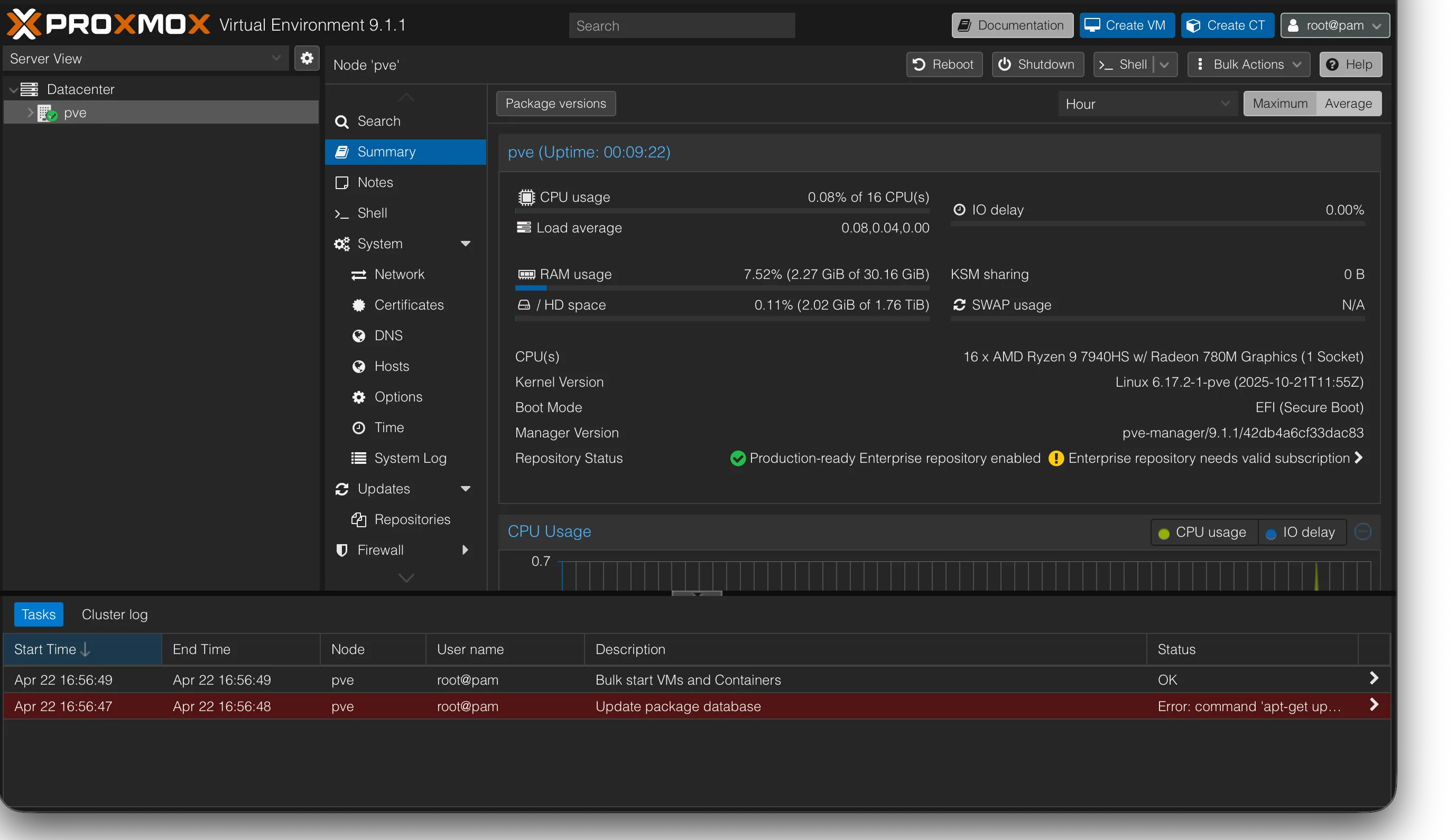Sort tasks by Start Time column
The image size is (1456, 840).
[82, 649]
